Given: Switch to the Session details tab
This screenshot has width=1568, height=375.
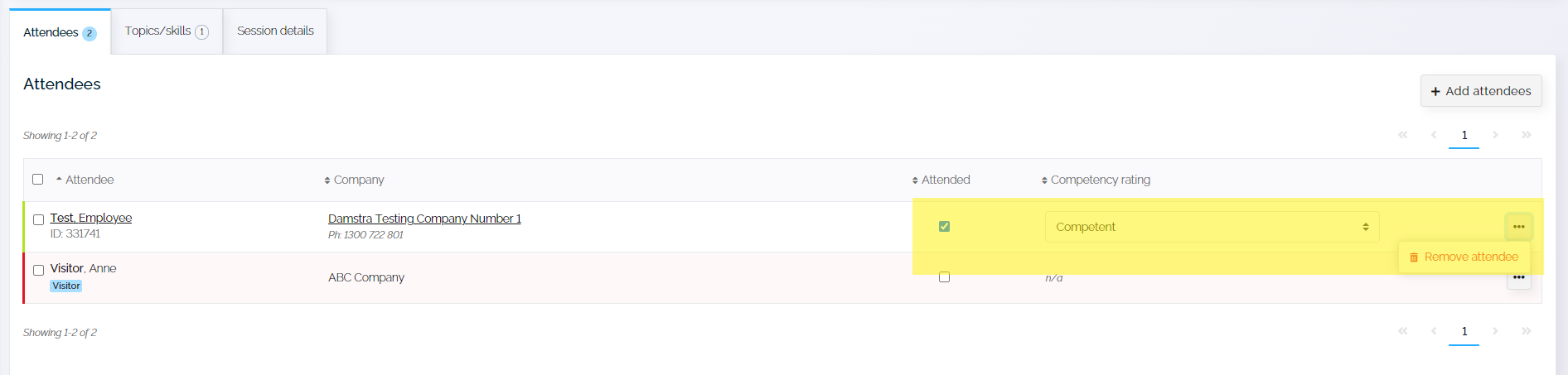Looking at the screenshot, I should 275,31.
